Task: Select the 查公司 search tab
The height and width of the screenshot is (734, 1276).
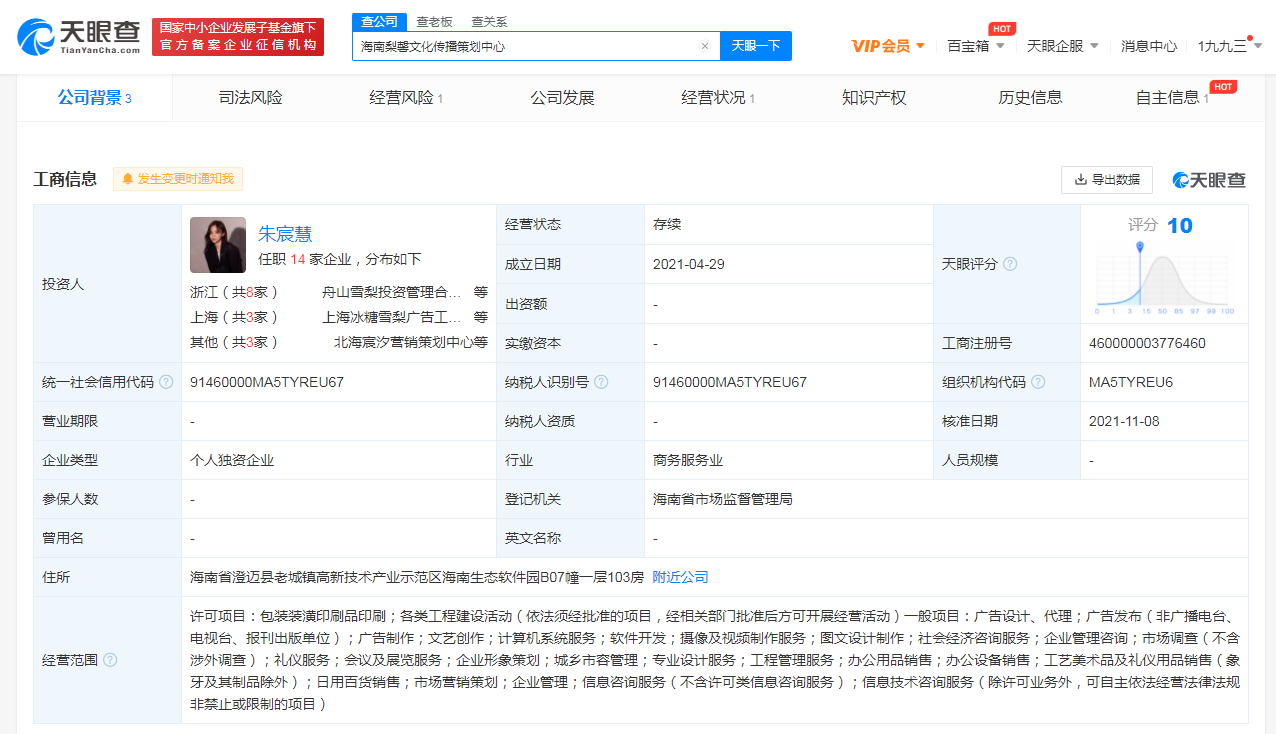Action: pyautogui.click(x=379, y=22)
